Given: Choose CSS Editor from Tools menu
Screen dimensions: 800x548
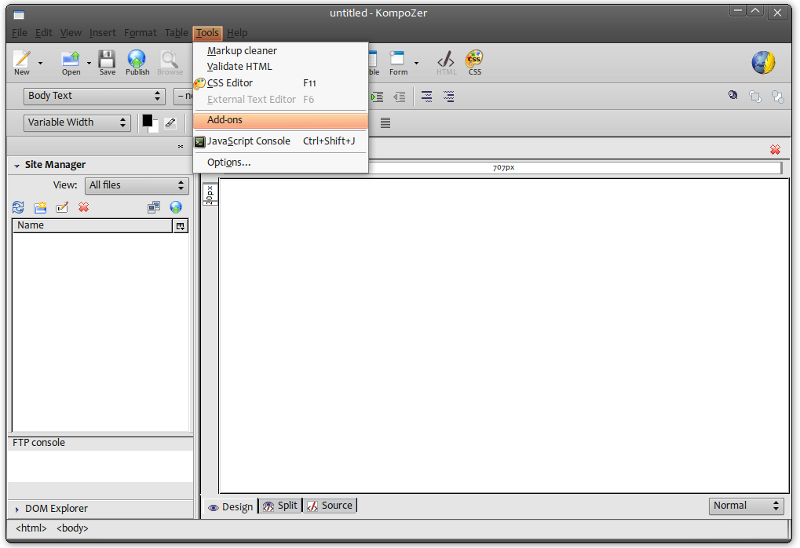Looking at the screenshot, I should coord(280,83).
